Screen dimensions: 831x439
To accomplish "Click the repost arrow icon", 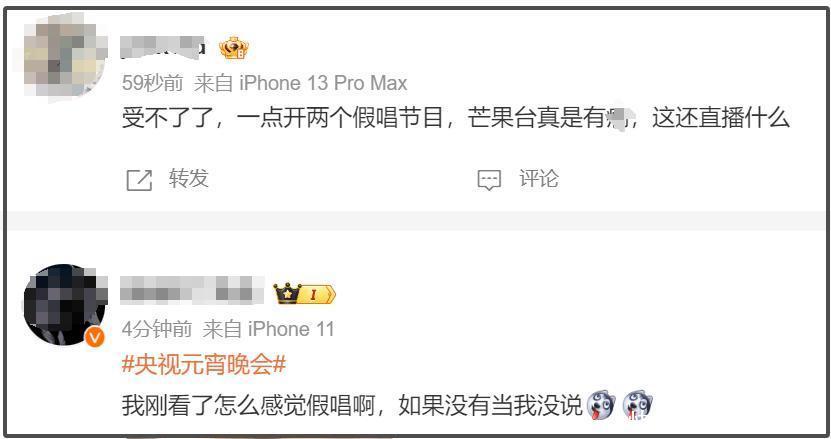I will click(139, 180).
